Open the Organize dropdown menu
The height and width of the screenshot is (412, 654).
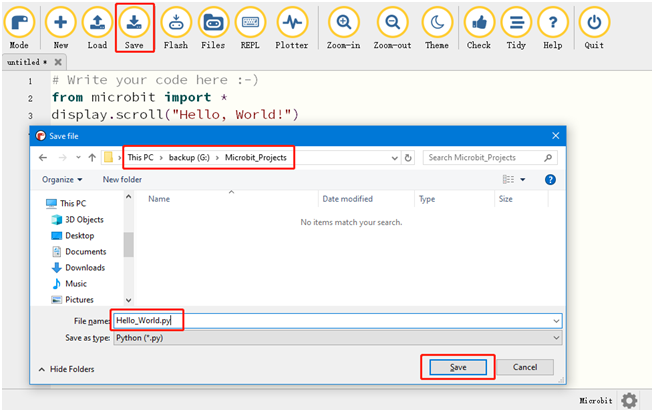pos(64,179)
